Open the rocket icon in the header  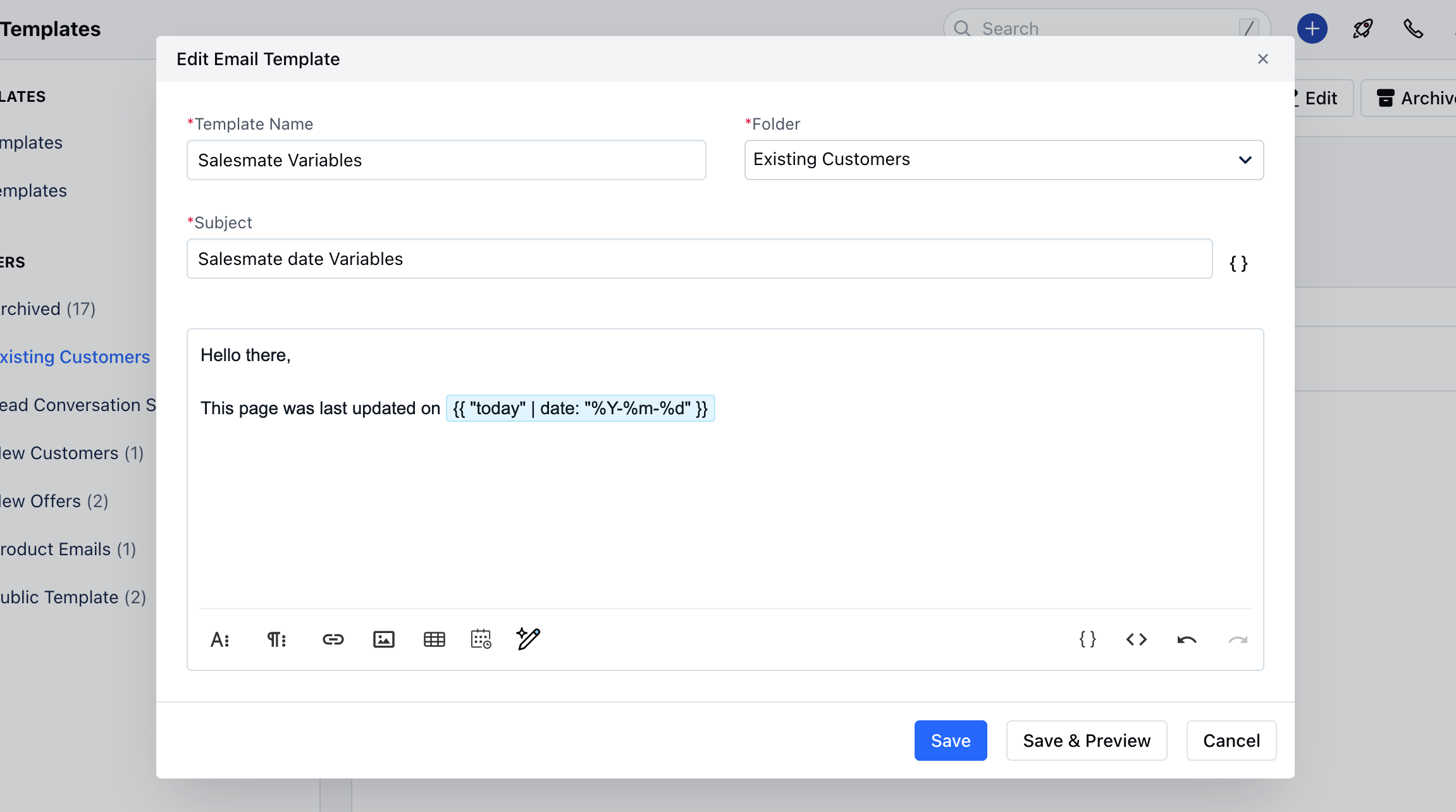point(1363,28)
